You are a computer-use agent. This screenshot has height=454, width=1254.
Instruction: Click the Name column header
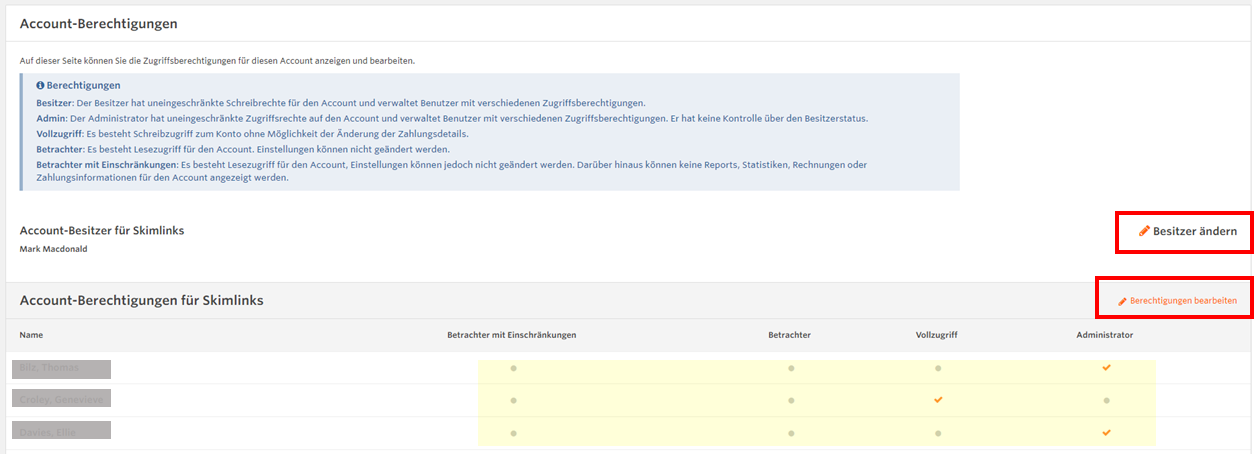31,335
